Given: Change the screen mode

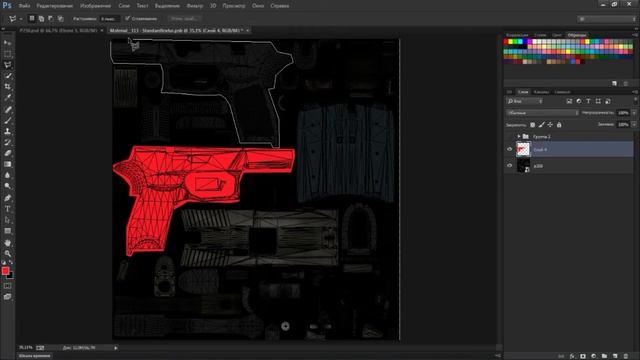Looking at the screenshot, I should (x=7, y=297).
